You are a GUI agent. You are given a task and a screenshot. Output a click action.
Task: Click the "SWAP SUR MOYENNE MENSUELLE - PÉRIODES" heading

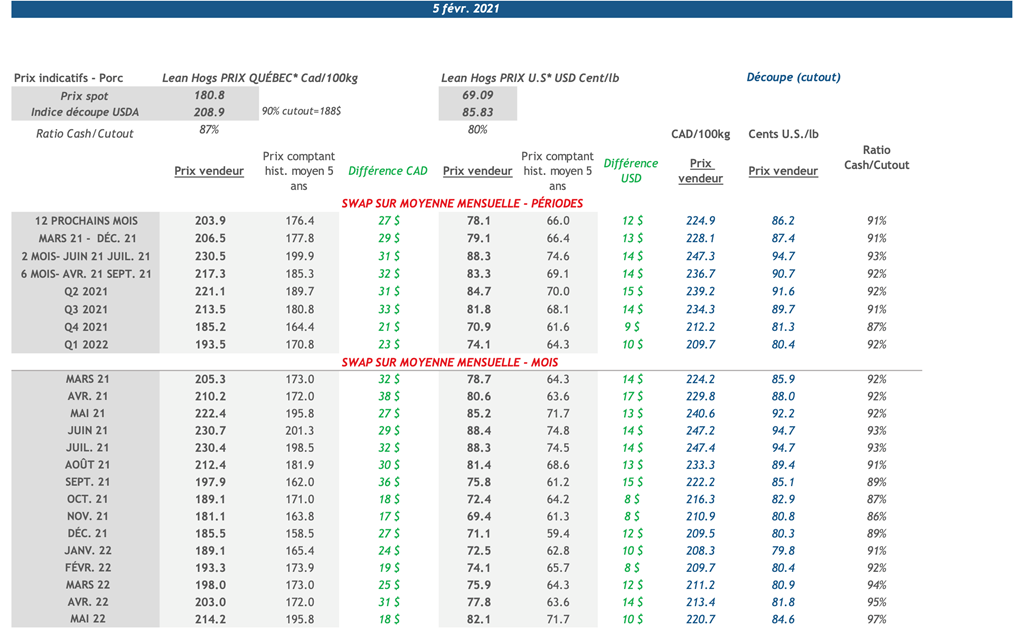coord(462,203)
